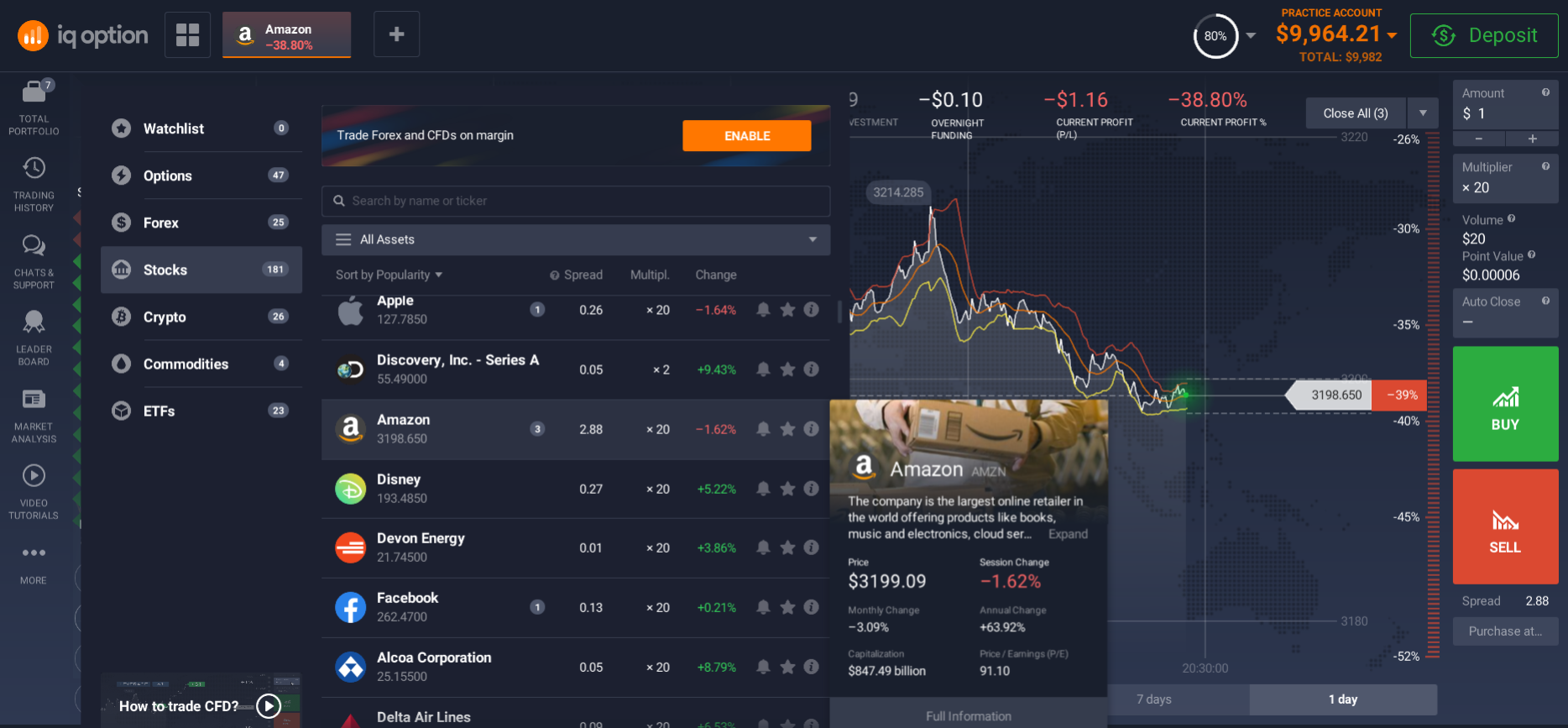
Task: Open Chats & Support
Action: click(x=34, y=262)
